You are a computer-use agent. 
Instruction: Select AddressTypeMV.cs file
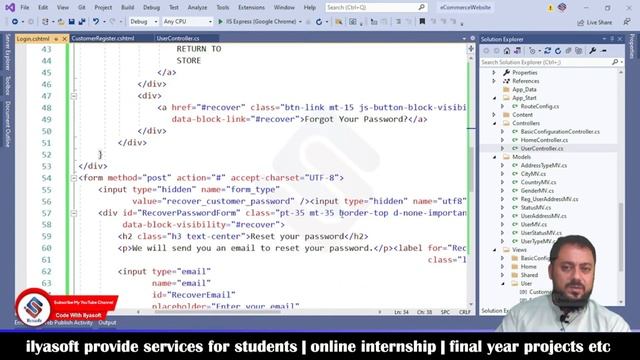pos(544,165)
